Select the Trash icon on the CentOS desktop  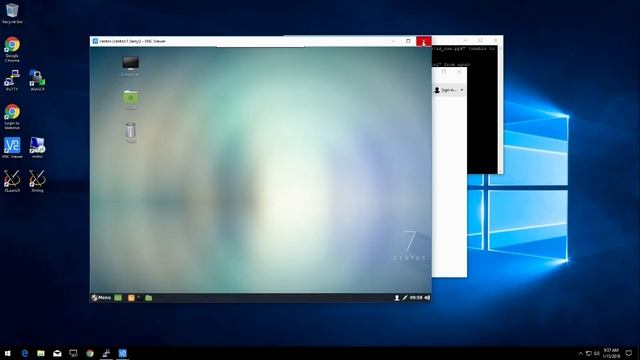[x=131, y=133]
